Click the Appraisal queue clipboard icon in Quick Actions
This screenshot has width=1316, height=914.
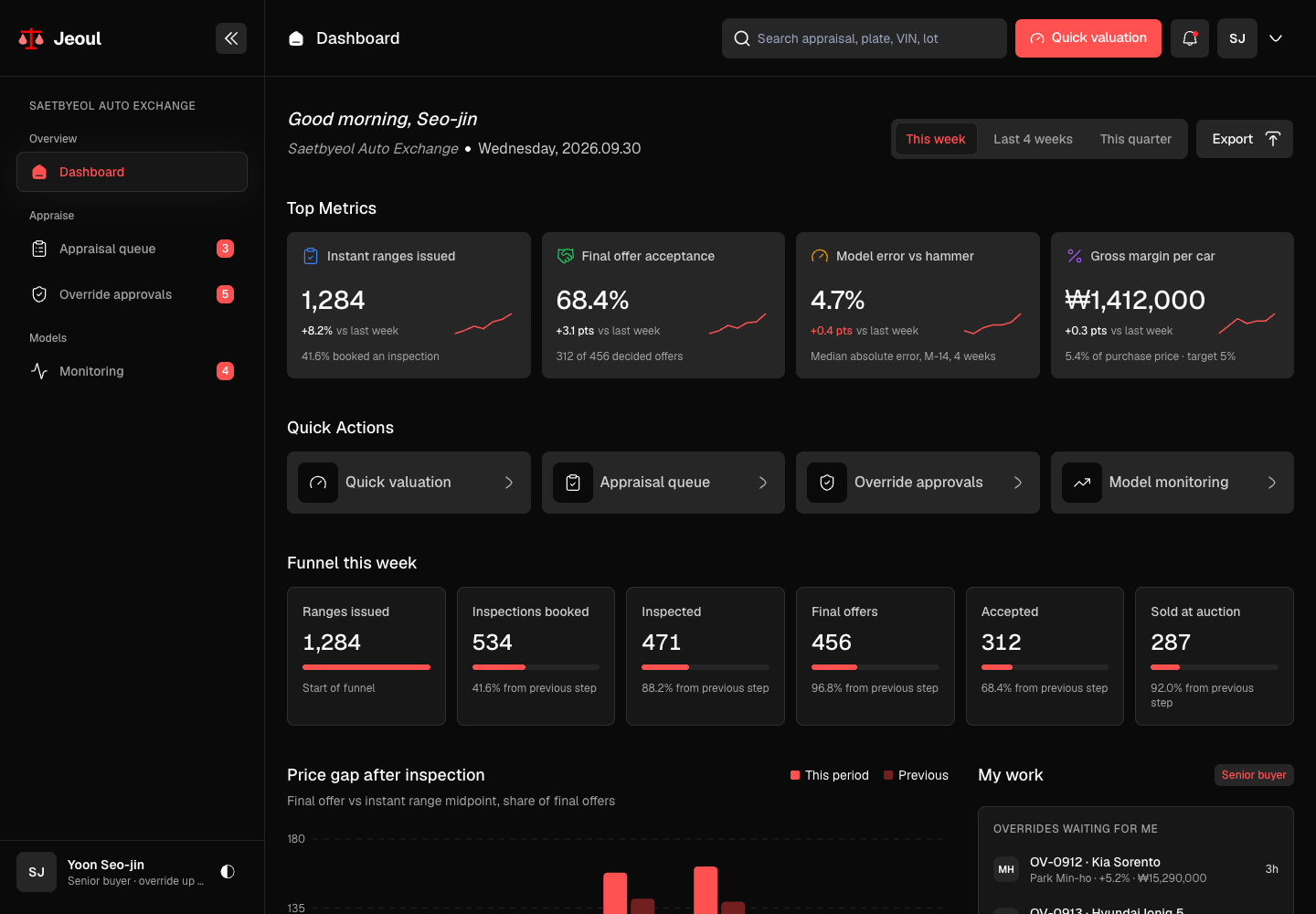[x=573, y=483]
